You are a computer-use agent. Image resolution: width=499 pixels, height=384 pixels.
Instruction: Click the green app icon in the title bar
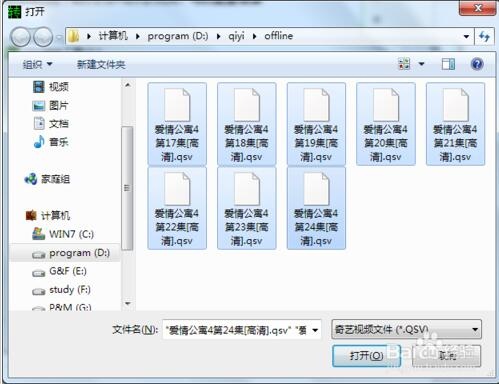tap(15, 12)
